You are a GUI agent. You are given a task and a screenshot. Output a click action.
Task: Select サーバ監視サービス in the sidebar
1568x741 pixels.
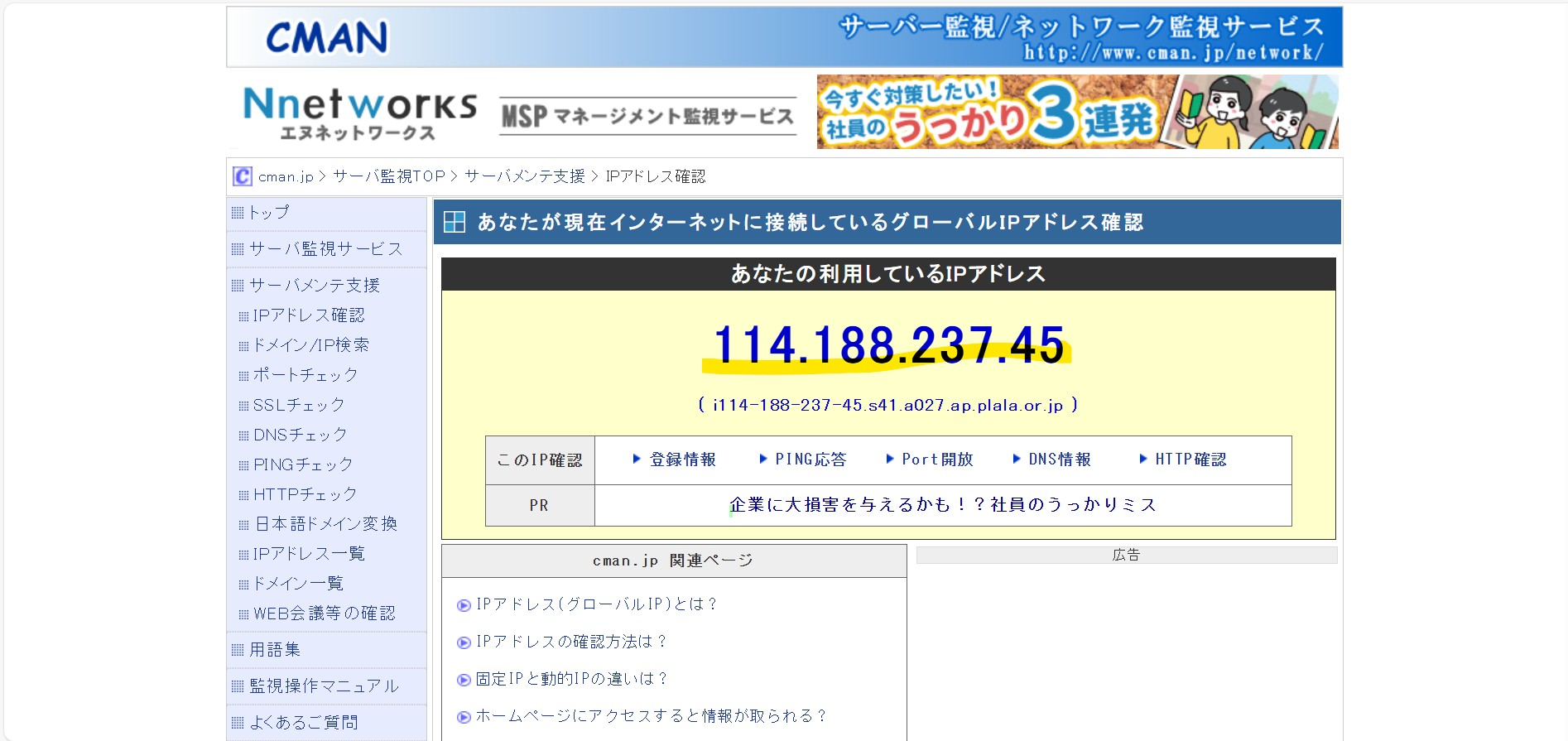coord(325,249)
